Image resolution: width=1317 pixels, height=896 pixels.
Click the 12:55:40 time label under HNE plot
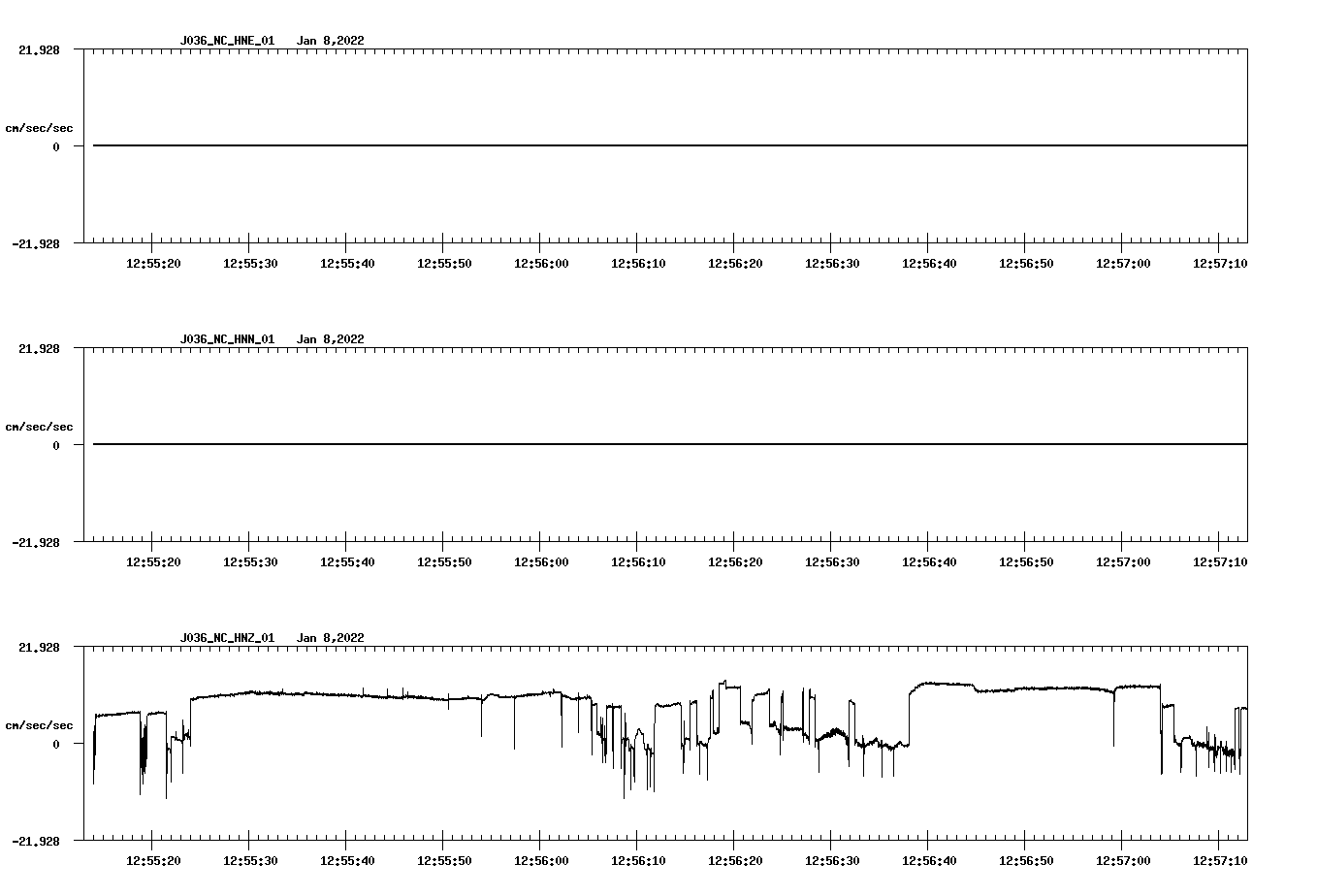point(347,264)
